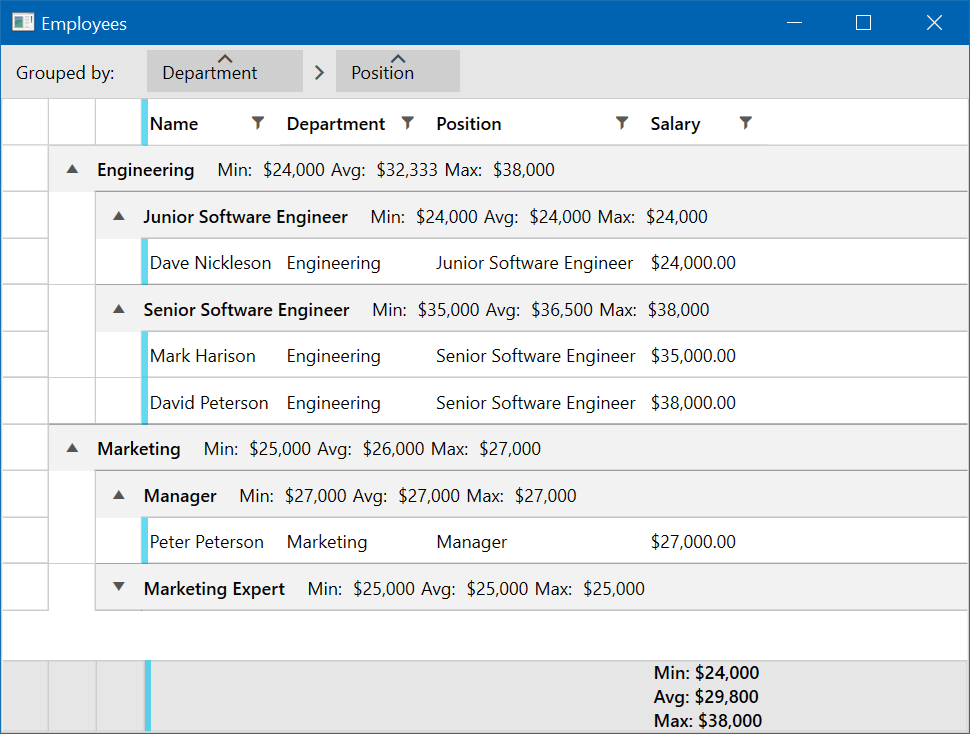Click the Marketing Avg: $26,000 aggregate
970x734 pixels.
click(x=371, y=448)
